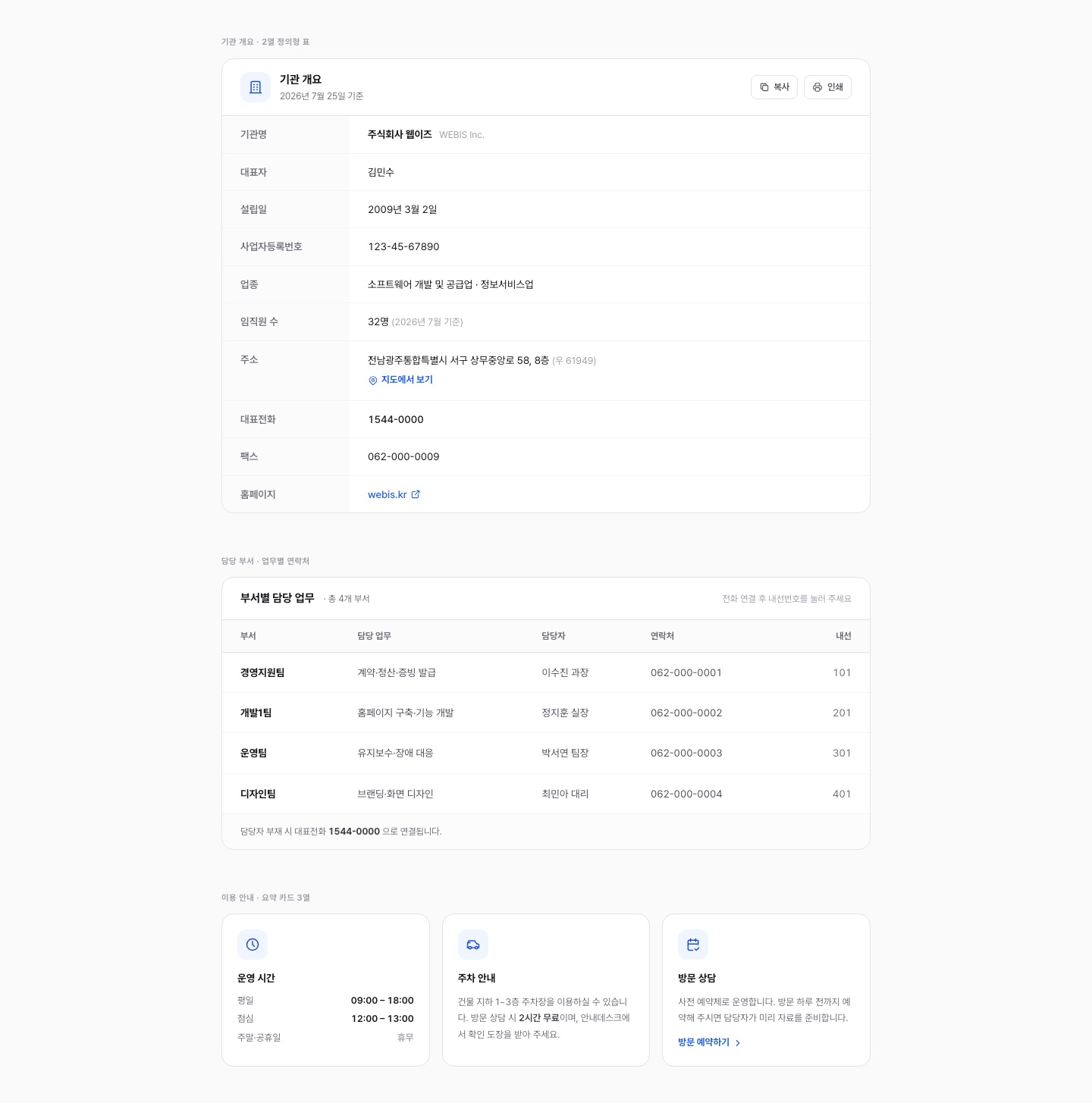Click the lunch hours 12:00 – 13:00
This screenshot has height=1103, width=1092.
pyautogui.click(x=382, y=1019)
